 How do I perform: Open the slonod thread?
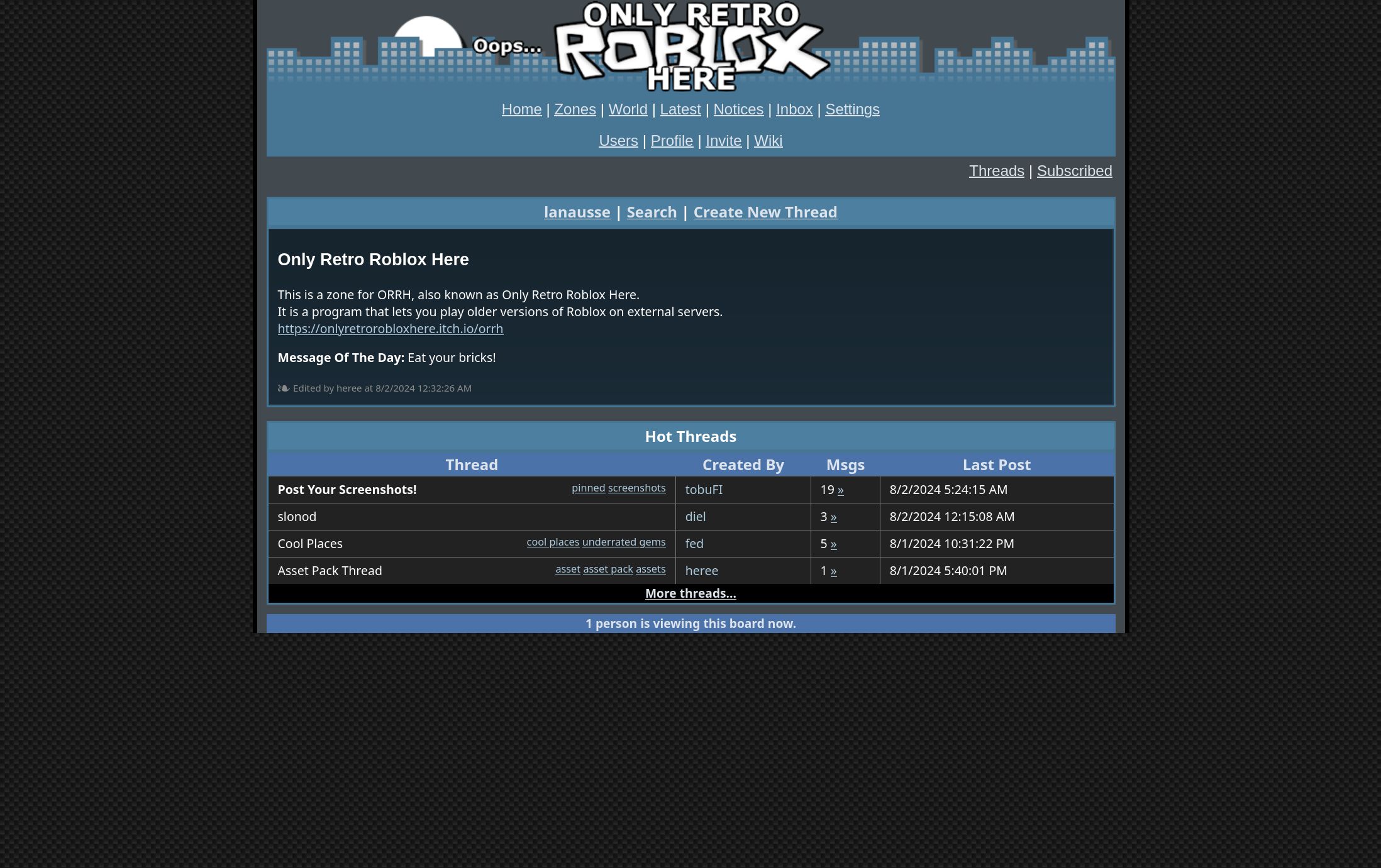point(297,517)
